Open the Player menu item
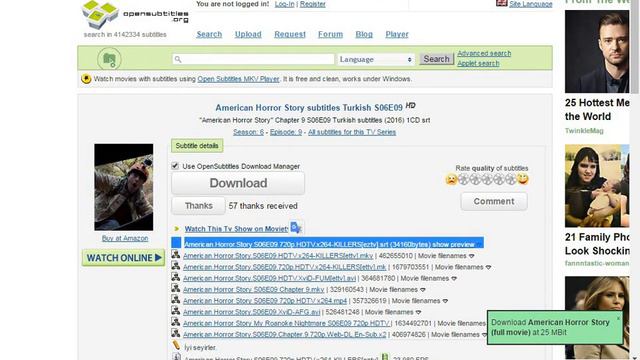 [x=397, y=34]
